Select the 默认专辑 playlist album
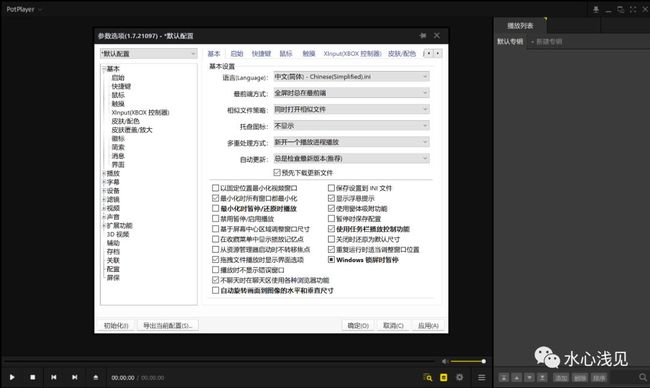This screenshot has height=388, width=650. pos(510,41)
